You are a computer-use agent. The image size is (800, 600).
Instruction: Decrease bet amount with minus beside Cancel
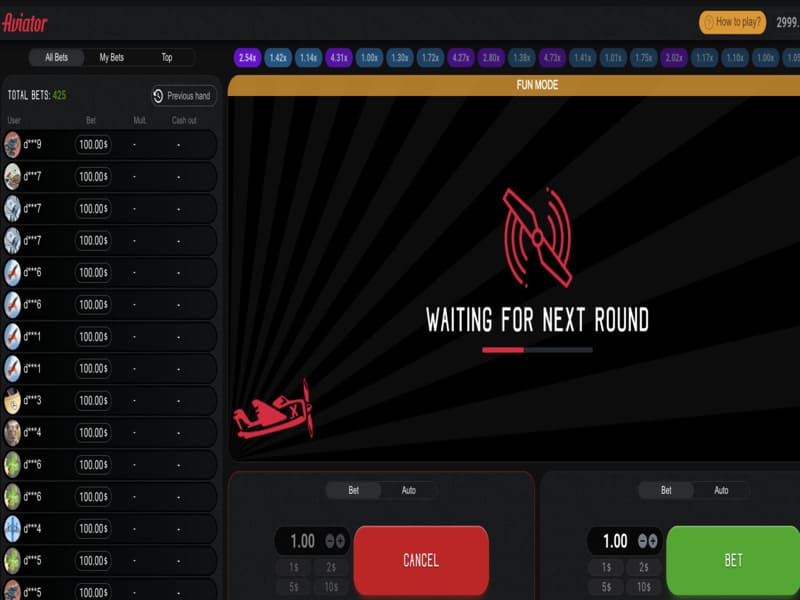[330, 541]
